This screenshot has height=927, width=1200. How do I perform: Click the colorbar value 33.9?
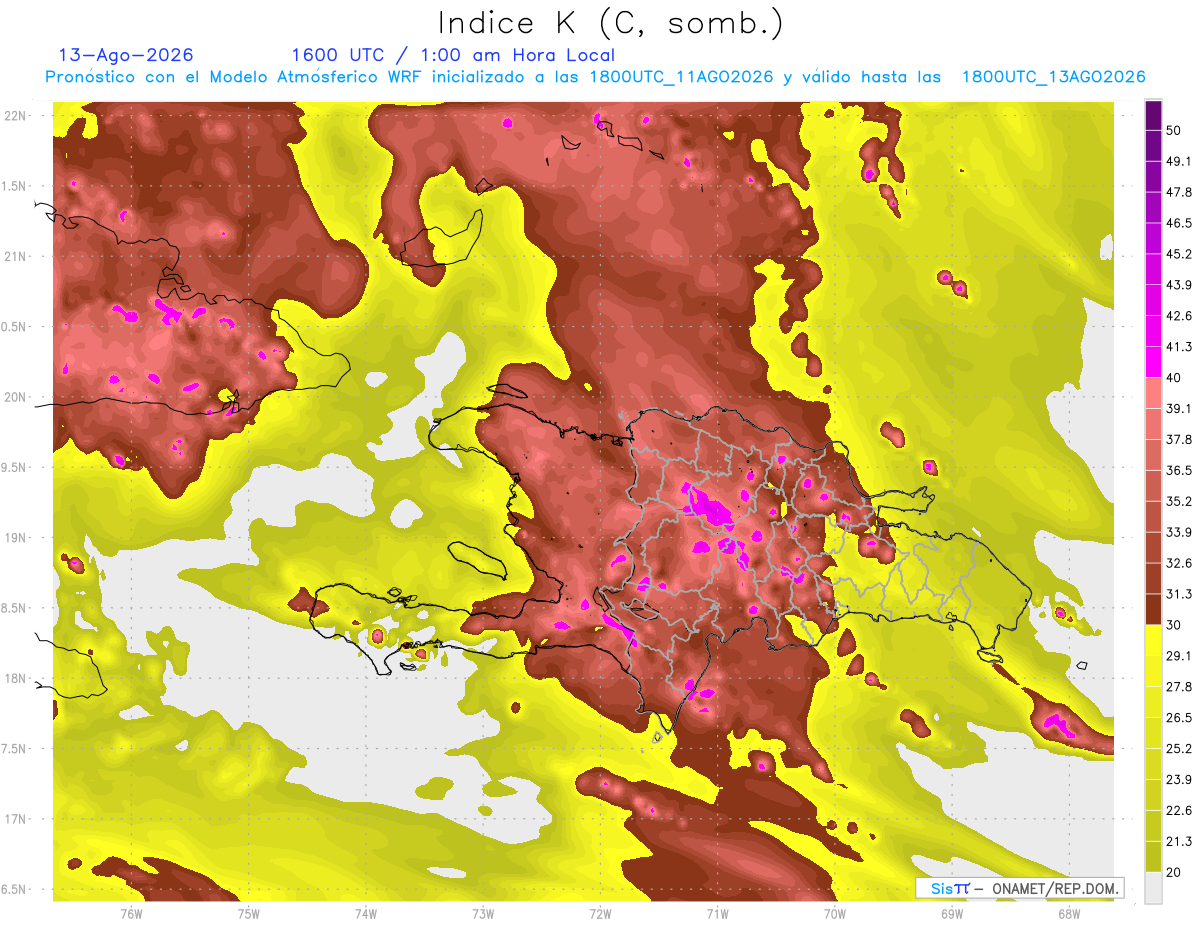(1178, 532)
